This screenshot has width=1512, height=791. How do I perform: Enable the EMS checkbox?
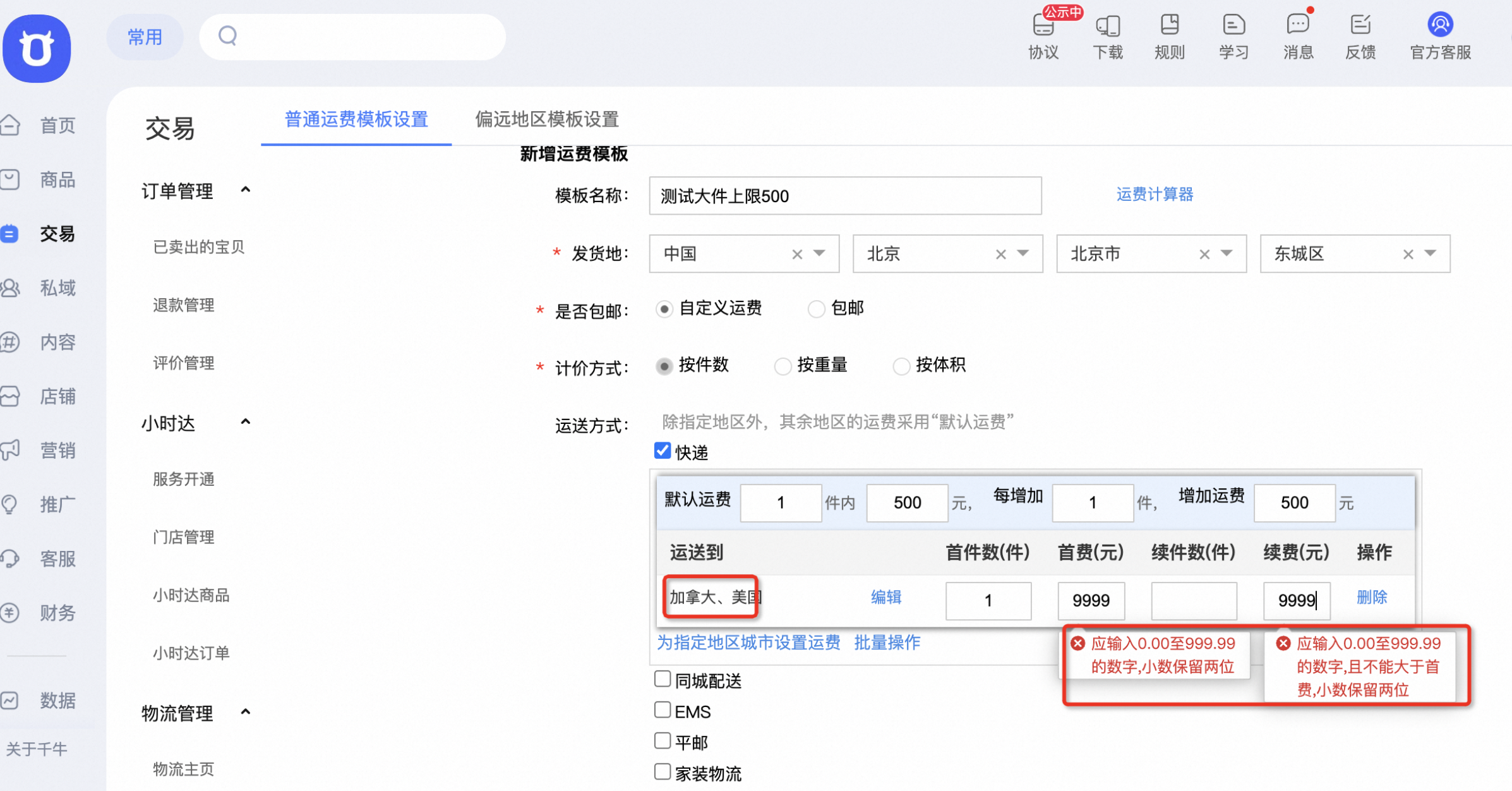tap(662, 710)
